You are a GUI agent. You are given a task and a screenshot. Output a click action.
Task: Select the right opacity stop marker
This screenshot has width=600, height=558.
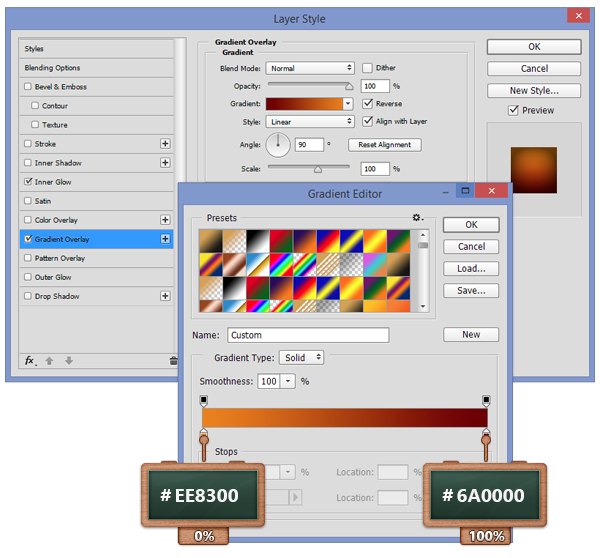coord(487,400)
